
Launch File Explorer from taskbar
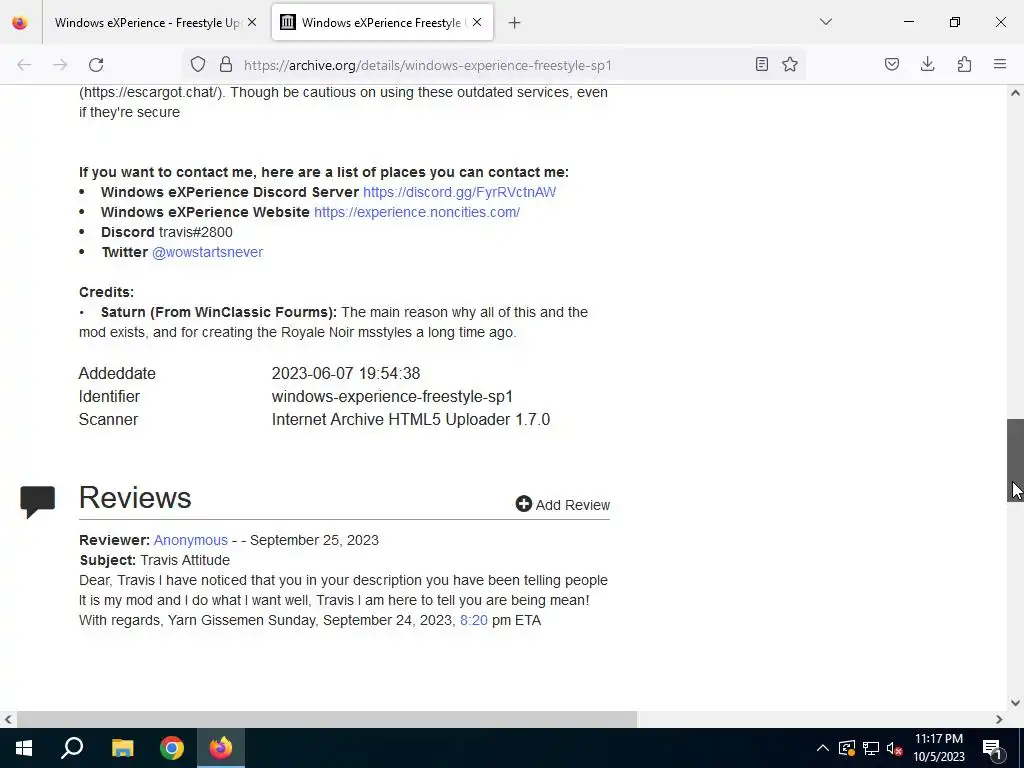pyautogui.click(x=122, y=748)
